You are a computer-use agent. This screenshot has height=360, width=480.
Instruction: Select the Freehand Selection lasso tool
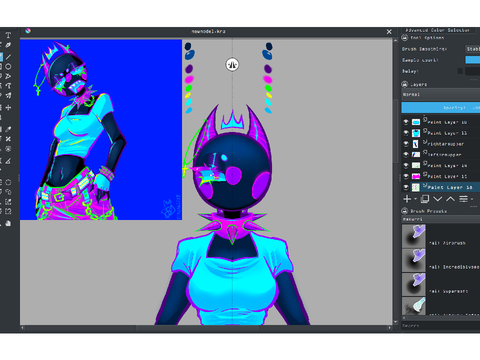tap(8, 192)
